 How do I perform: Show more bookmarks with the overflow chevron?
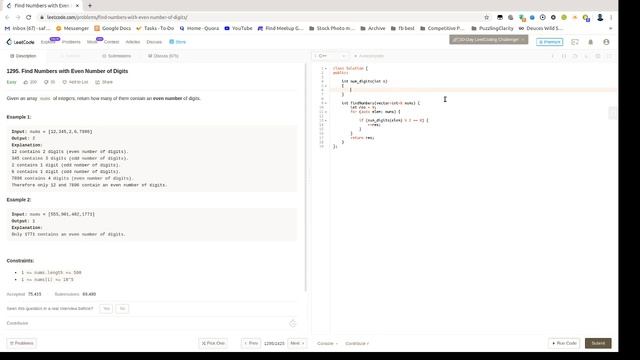tap(611, 28)
